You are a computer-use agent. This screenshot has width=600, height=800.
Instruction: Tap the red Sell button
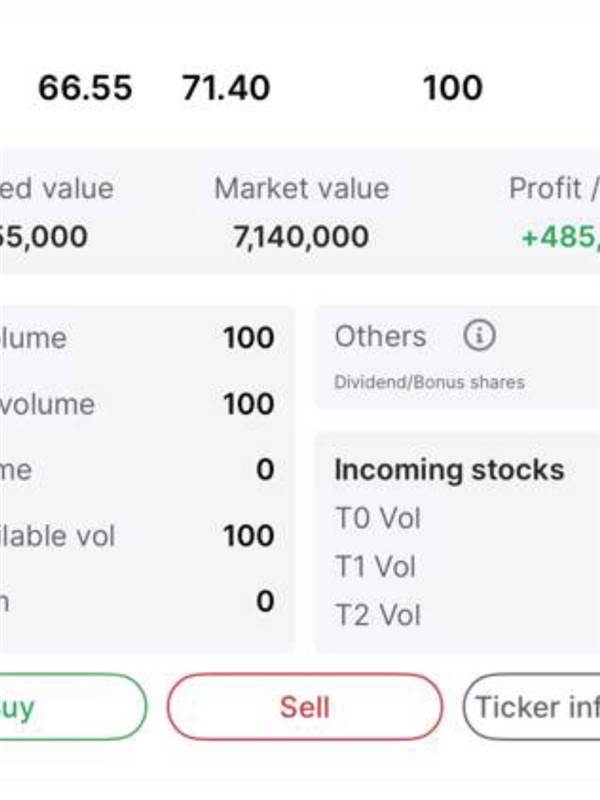pyautogui.click(x=305, y=707)
